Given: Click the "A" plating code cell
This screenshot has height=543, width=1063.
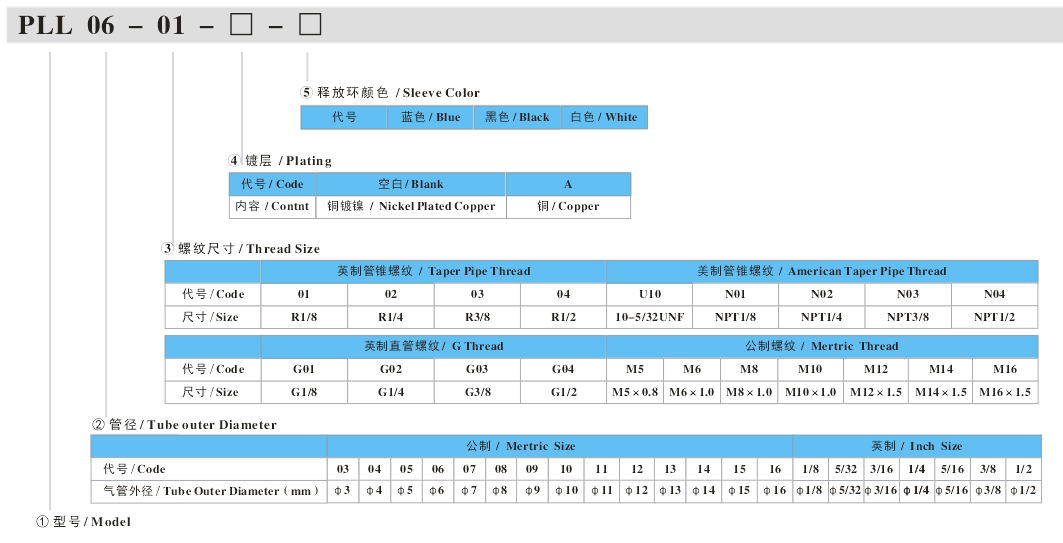Looking at the screenshot, I should (x=568, y=184).
